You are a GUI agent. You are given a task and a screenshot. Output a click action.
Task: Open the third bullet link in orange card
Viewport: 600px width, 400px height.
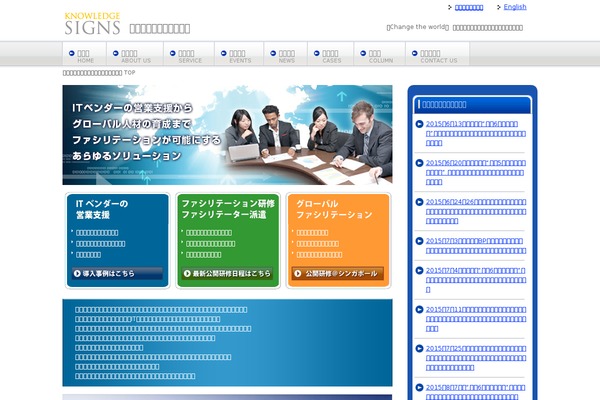pos(319,255)
